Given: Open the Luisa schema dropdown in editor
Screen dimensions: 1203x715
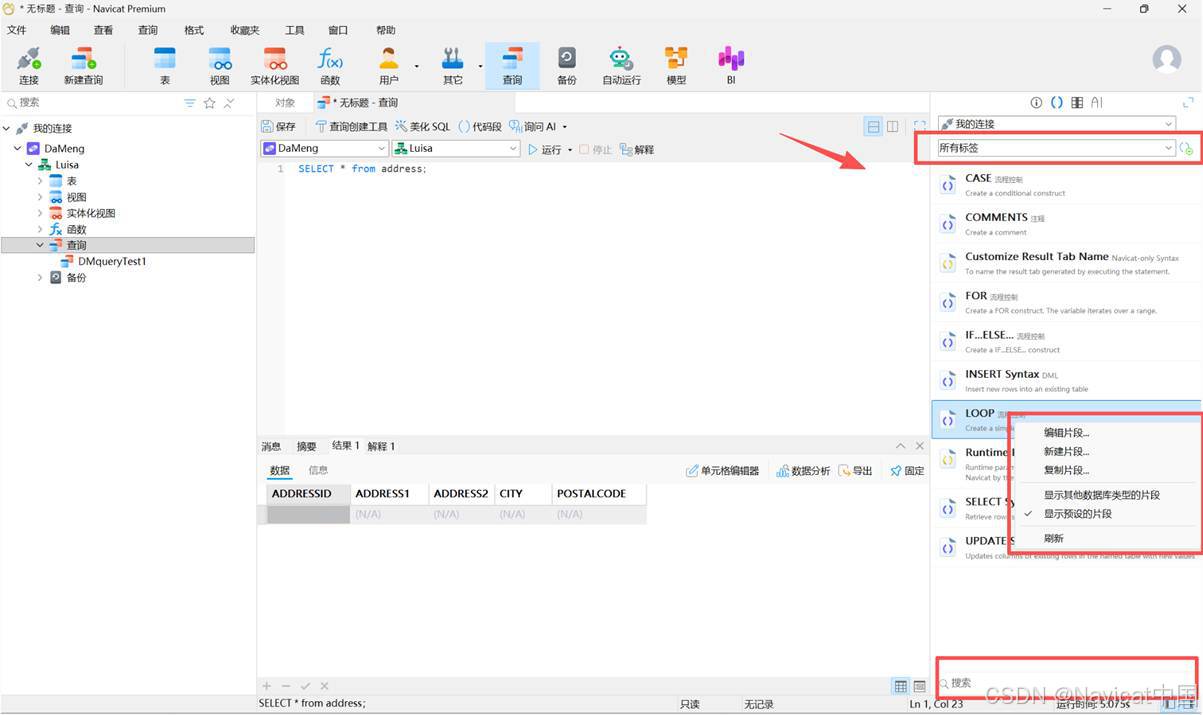Looking at the screenshot, I should click(x=456, y=148).
